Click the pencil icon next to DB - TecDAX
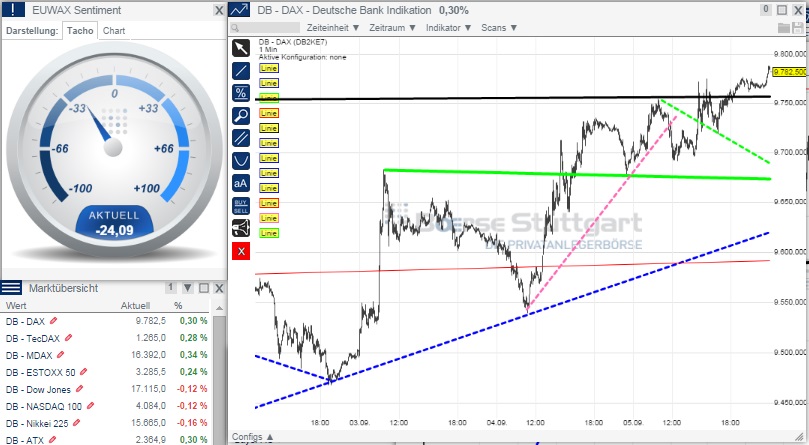This screenshot has height=445, width=809. [x=68, y=338]
